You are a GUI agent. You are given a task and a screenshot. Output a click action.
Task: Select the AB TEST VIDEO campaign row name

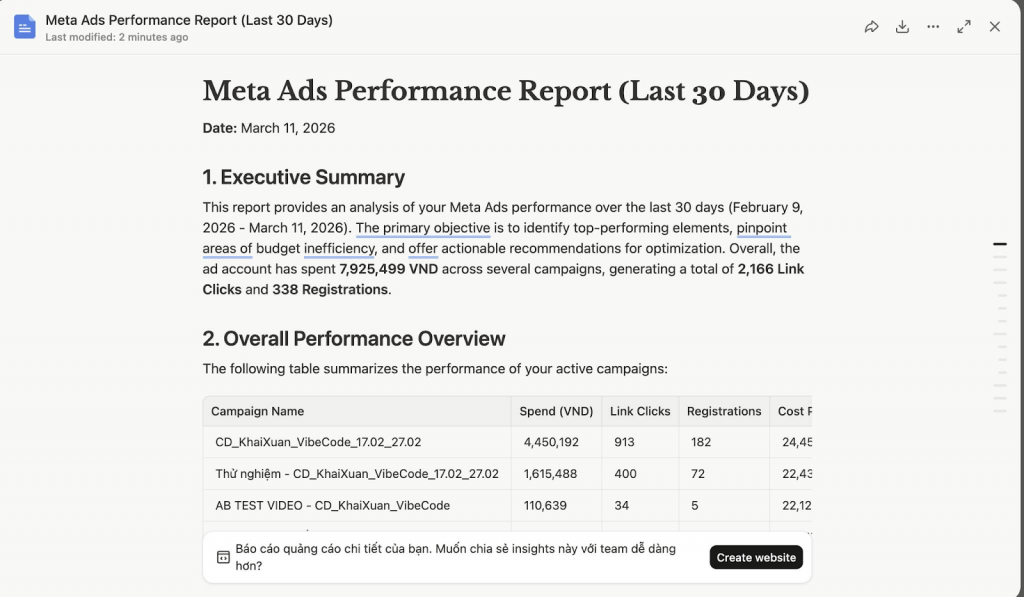(332, 505)
